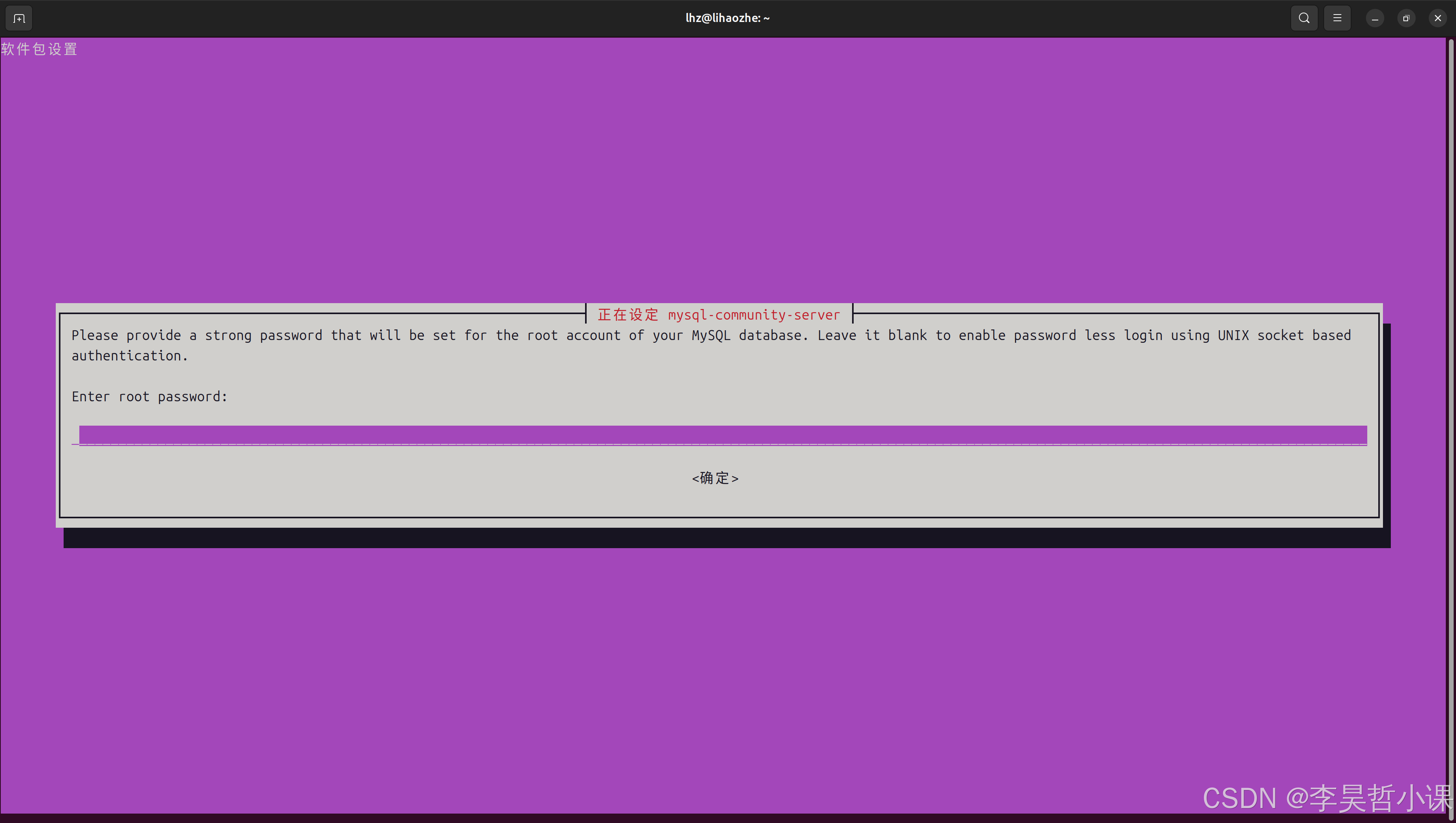Minimize the terminal window
This screenshot has width=1456, height=823.
click(x=1375, y=19)
